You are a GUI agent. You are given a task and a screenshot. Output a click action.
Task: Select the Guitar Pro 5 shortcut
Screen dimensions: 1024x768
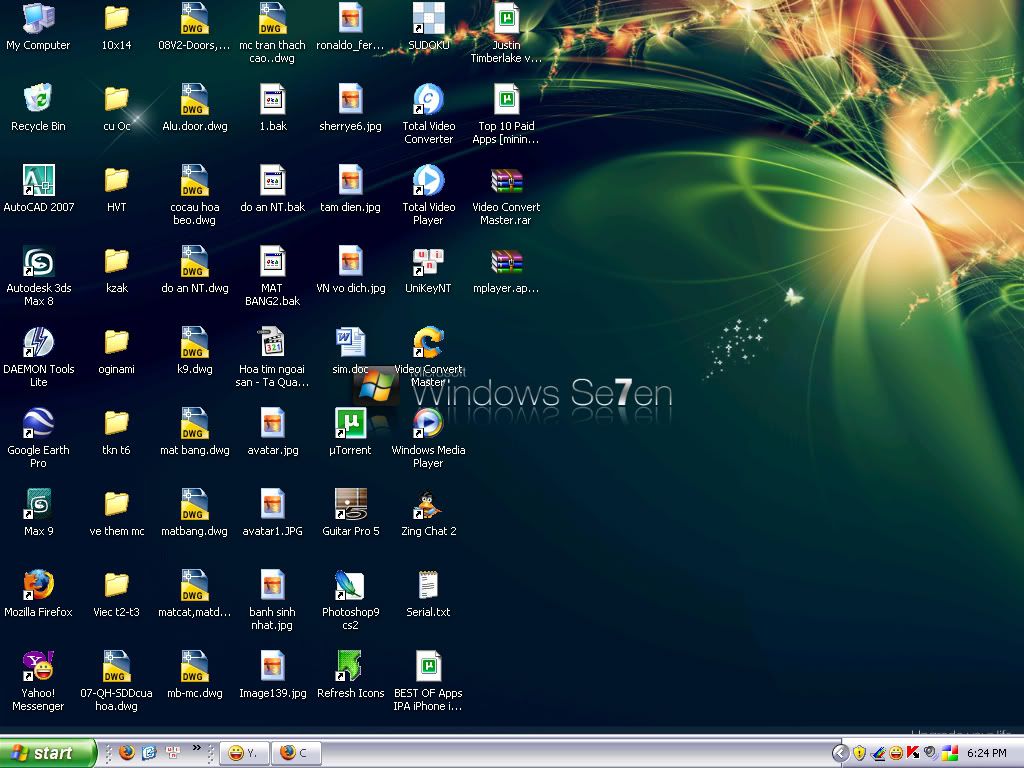pos(350,505)
